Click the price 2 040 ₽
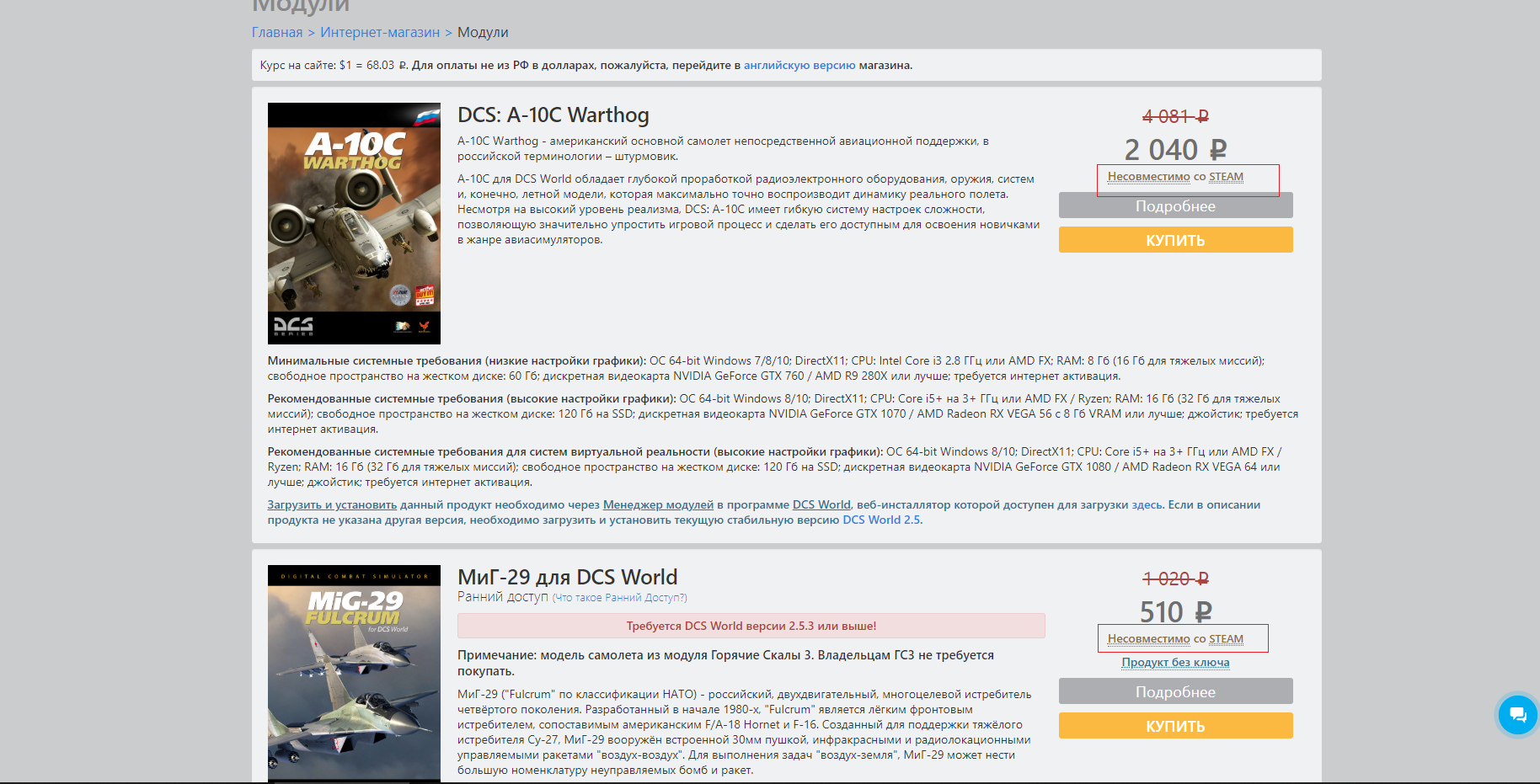1540x784 pixels. (1175, 150)
